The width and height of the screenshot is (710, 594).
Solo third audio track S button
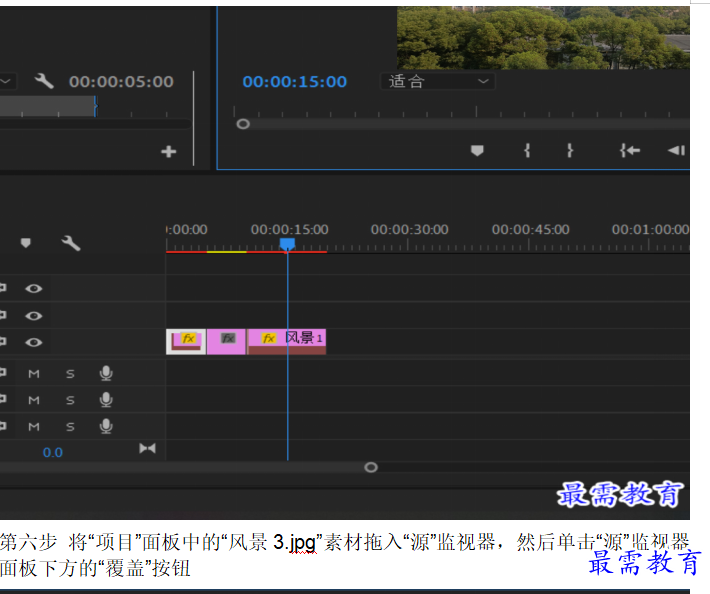point(70,427)
